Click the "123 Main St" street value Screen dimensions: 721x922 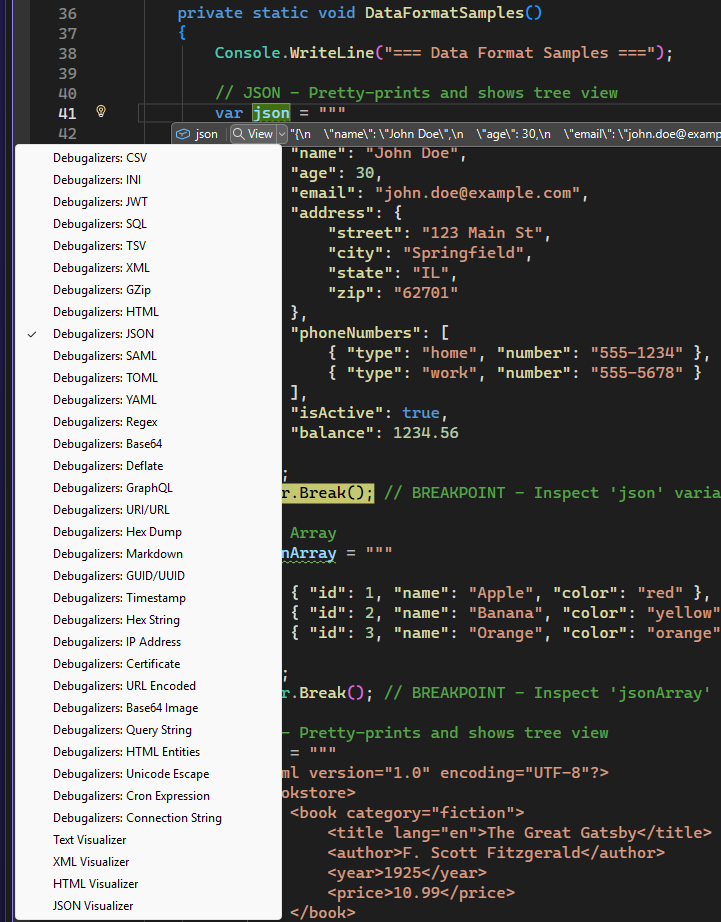(x=482, y=233)
